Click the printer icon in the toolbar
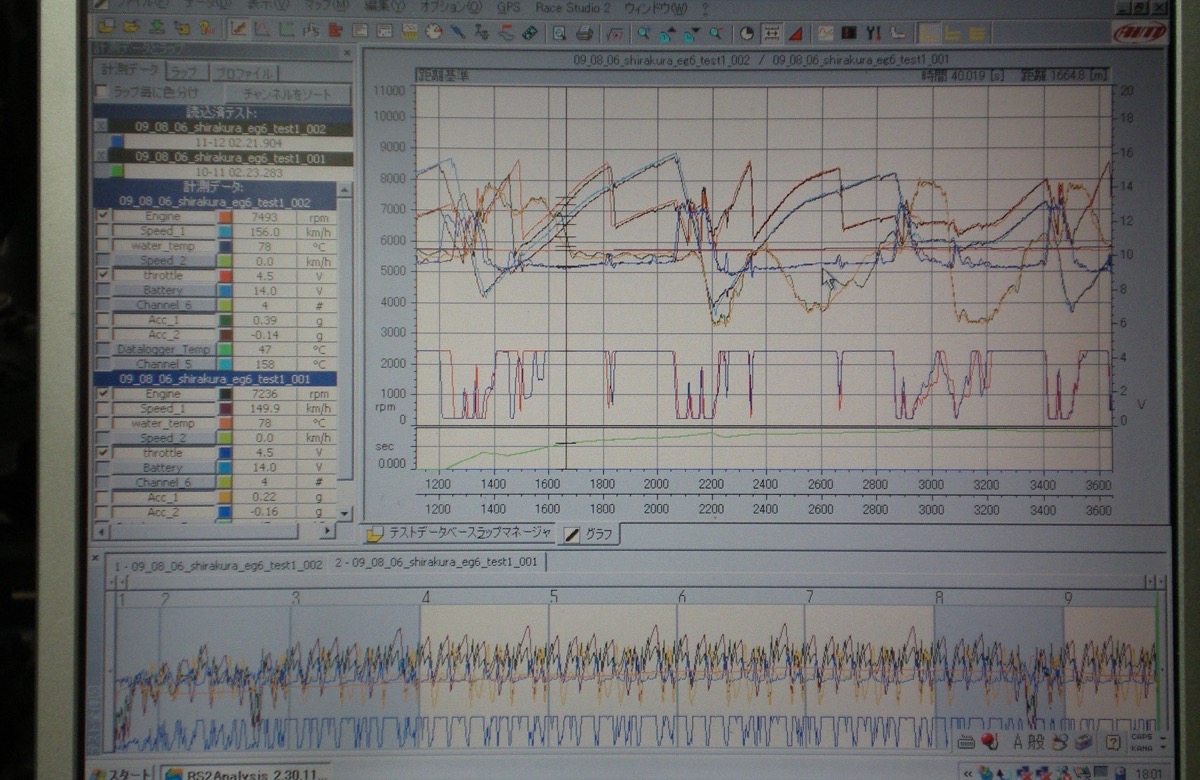Screen dimensions: 1200x780 [x=584, y=32]
